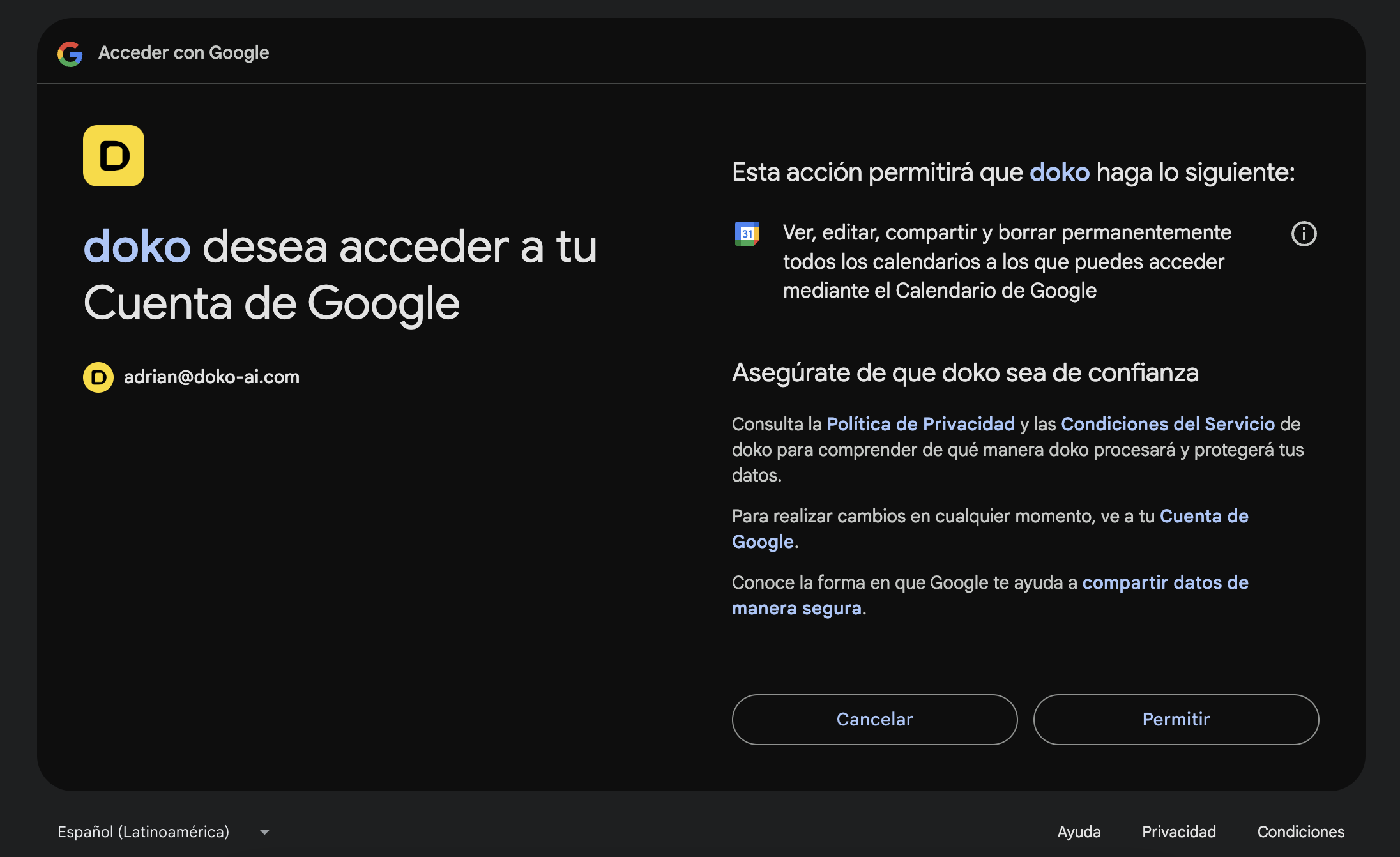This screenshot has width=1400, height=857.
Task: Click the round account avatar icon
Action: pyautogui.click(x=98, y=377)
